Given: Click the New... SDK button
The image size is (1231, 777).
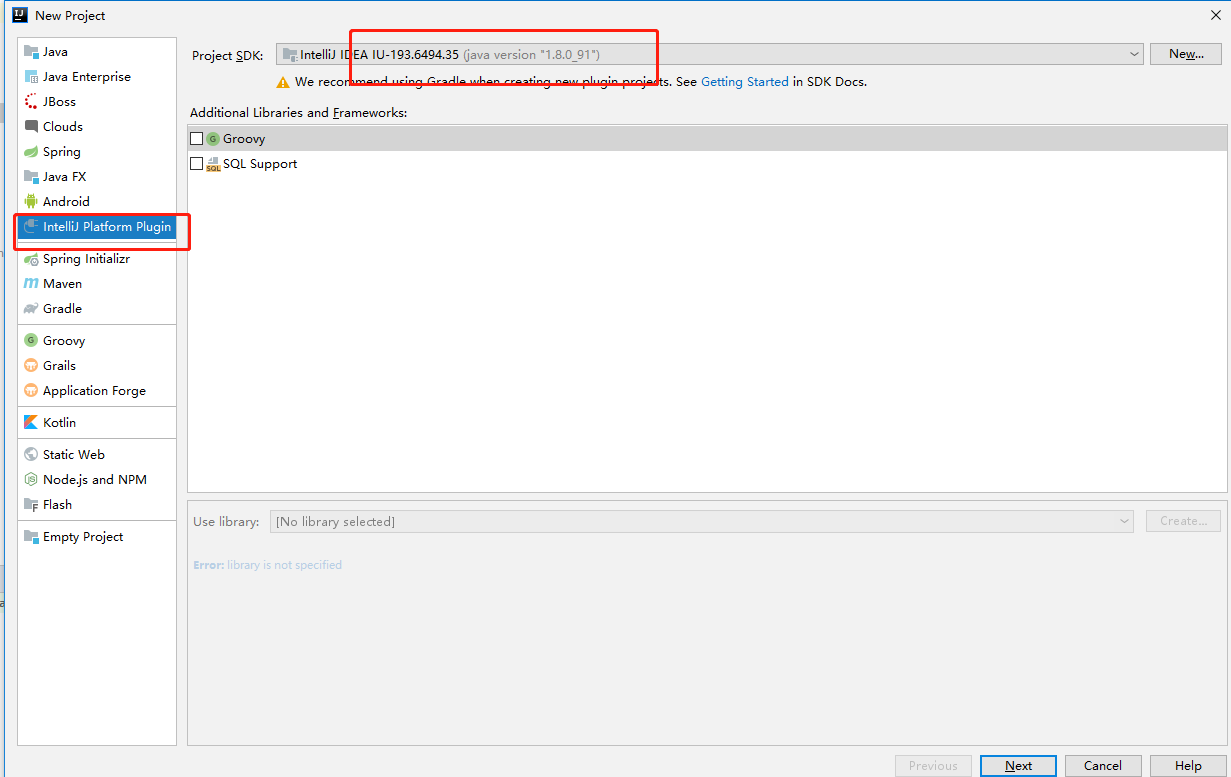Looking at the screenshot, I should click(x=1186, y=54).
